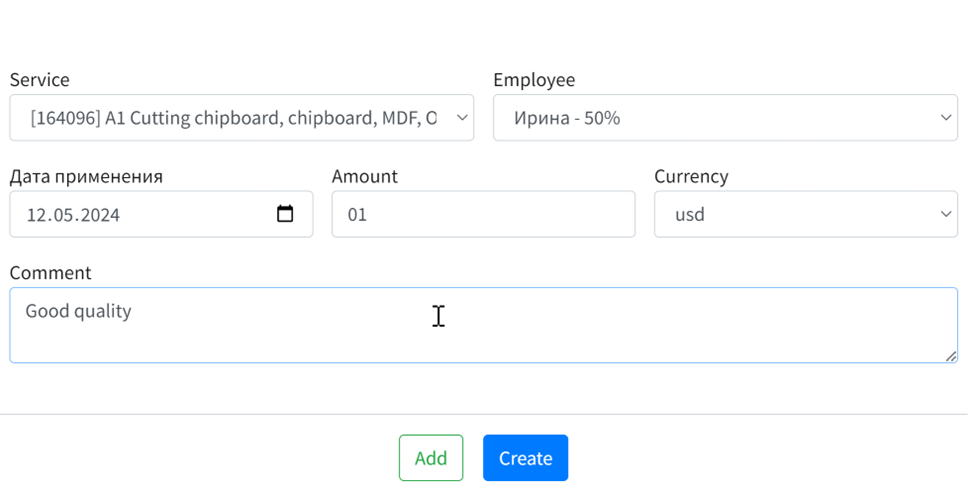Click the Comment field label

(50, 273)
